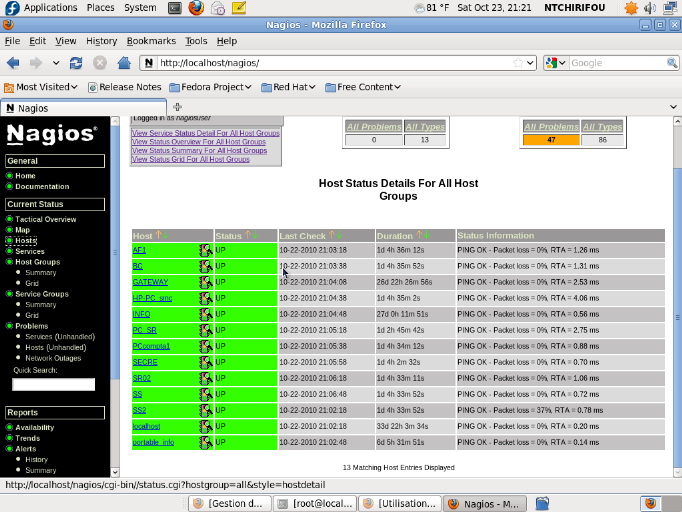
Task: Expand the Fedora Project bookmarks folder
Action: tap(215, 87)
